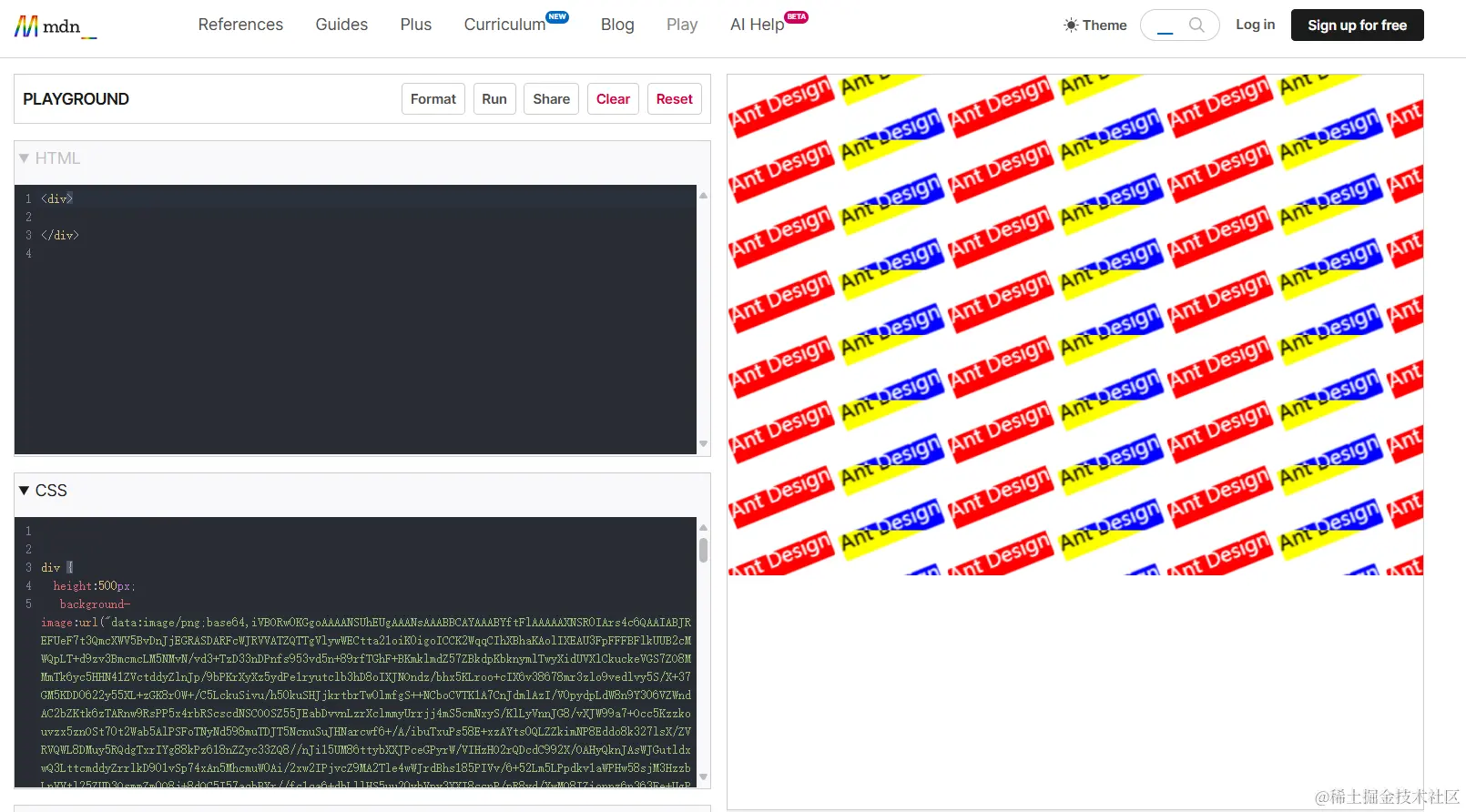Click the Reset button
The width and height of the screenshot is (1466, 812).
pyautogui.click(x=675, y=99)
